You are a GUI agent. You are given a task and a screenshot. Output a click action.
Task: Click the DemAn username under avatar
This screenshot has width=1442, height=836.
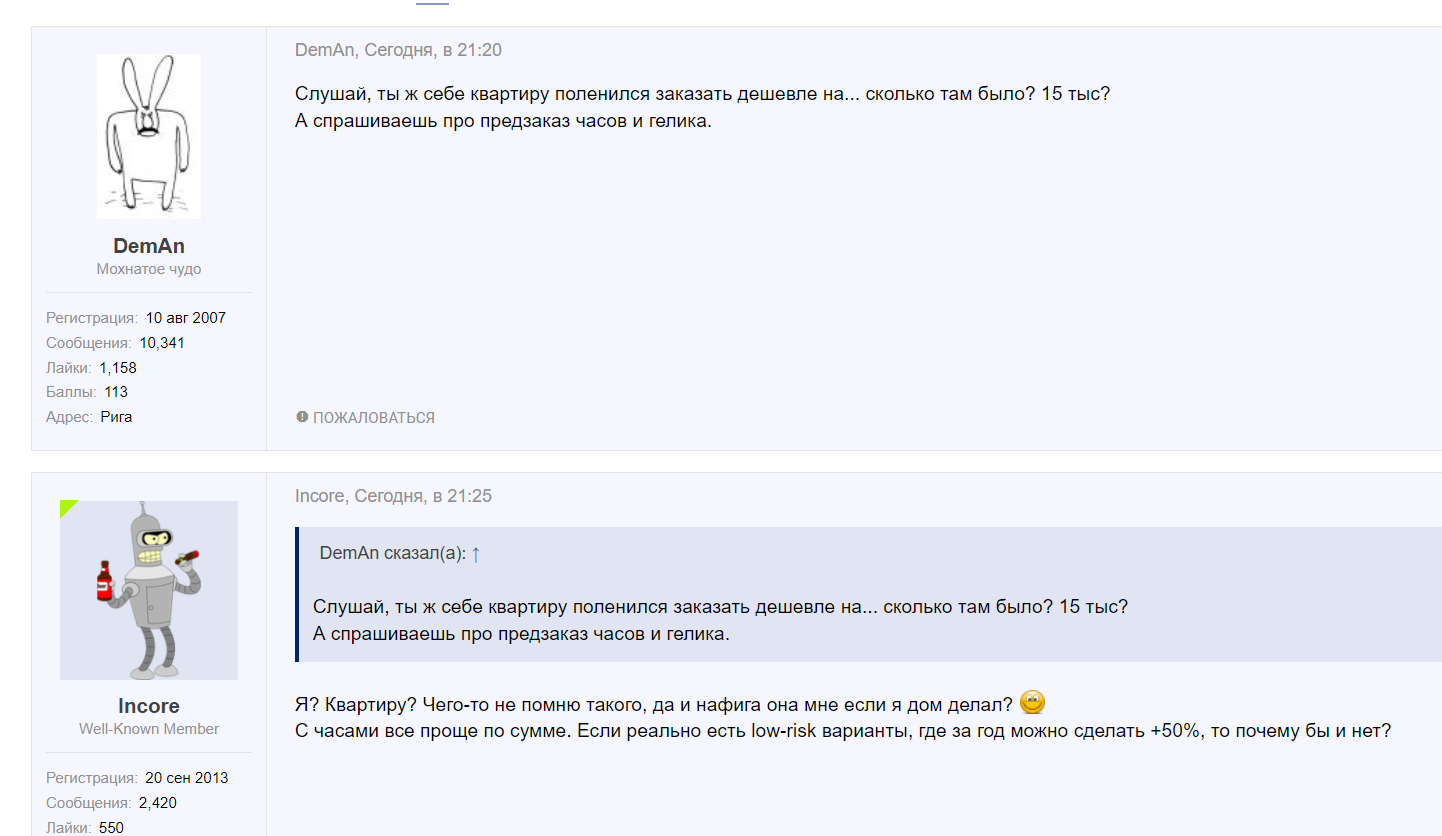149,246
